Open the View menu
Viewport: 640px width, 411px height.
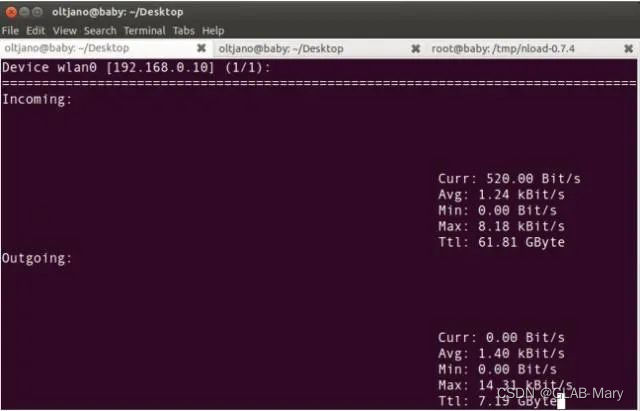64,31
